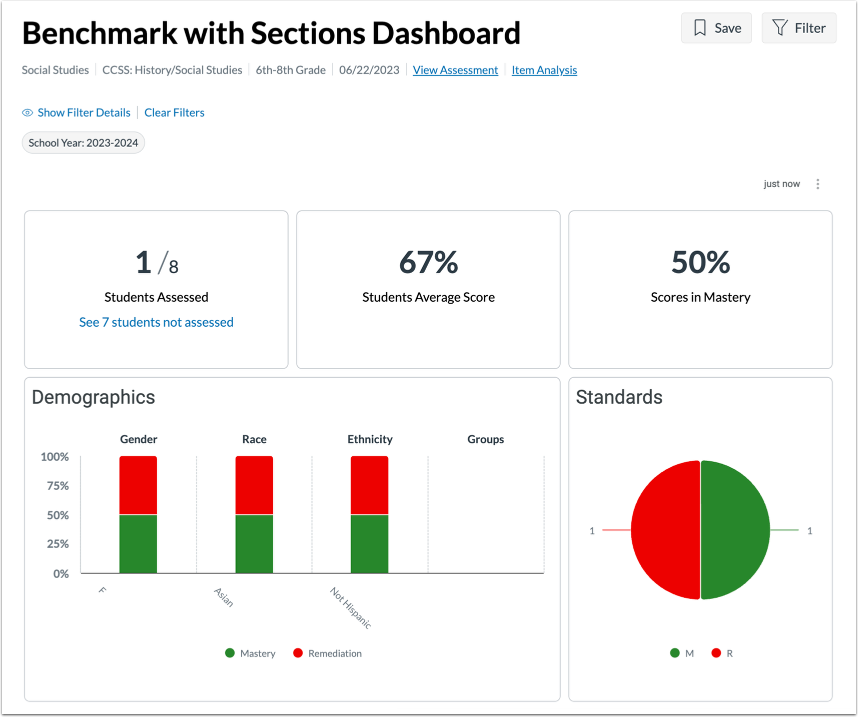
Task: Open View Assessment link
Action: [x=455, y=70]
